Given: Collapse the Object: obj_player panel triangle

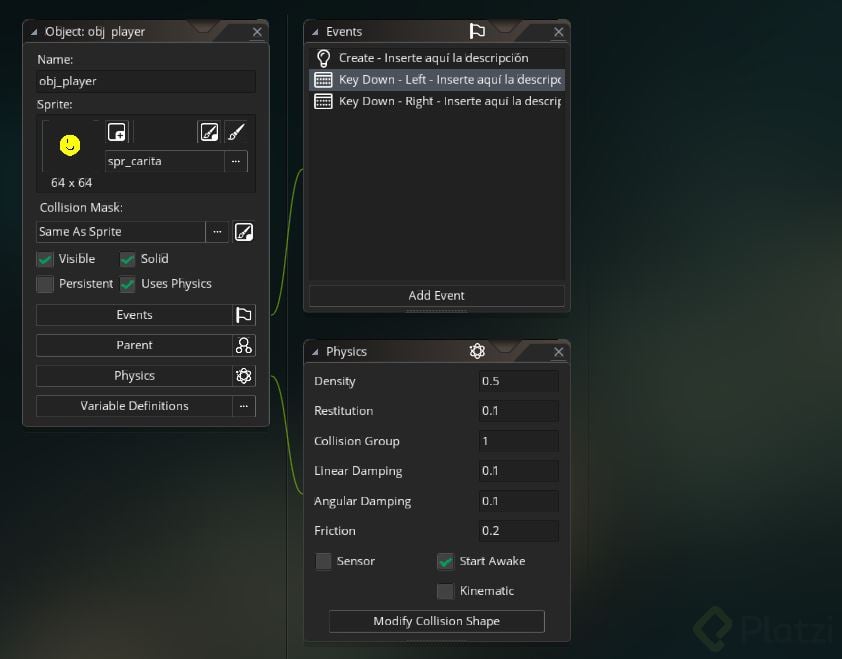Looking at the screenshot, I should pos(34,32).
